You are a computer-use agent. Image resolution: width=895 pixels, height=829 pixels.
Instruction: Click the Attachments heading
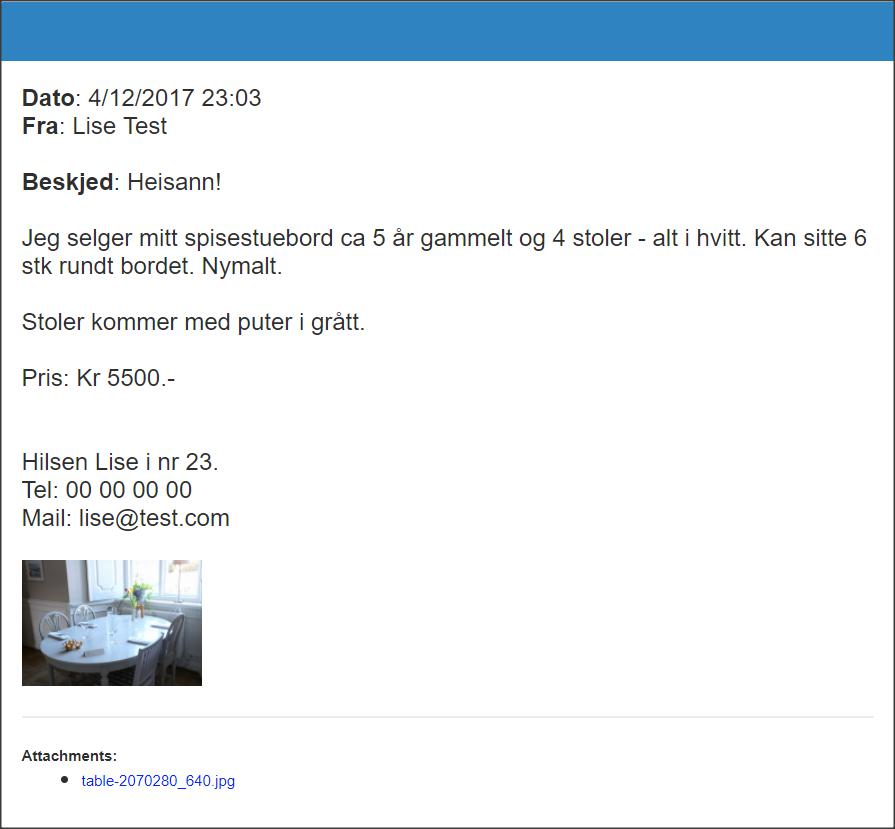pyautogui.click(x=69, y=756)
